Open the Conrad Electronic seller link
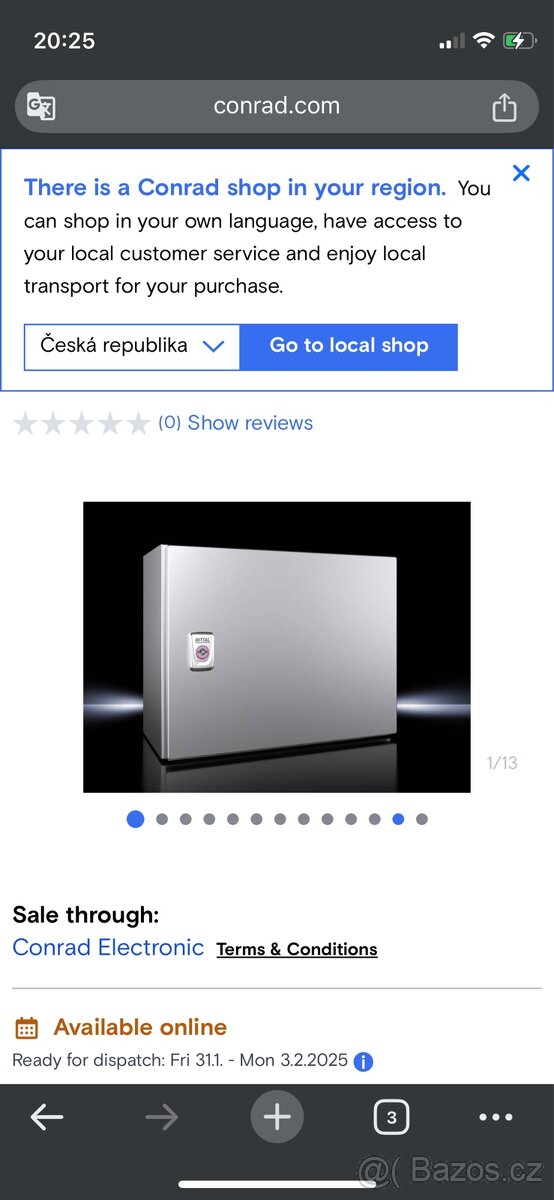 click(108, 947)
